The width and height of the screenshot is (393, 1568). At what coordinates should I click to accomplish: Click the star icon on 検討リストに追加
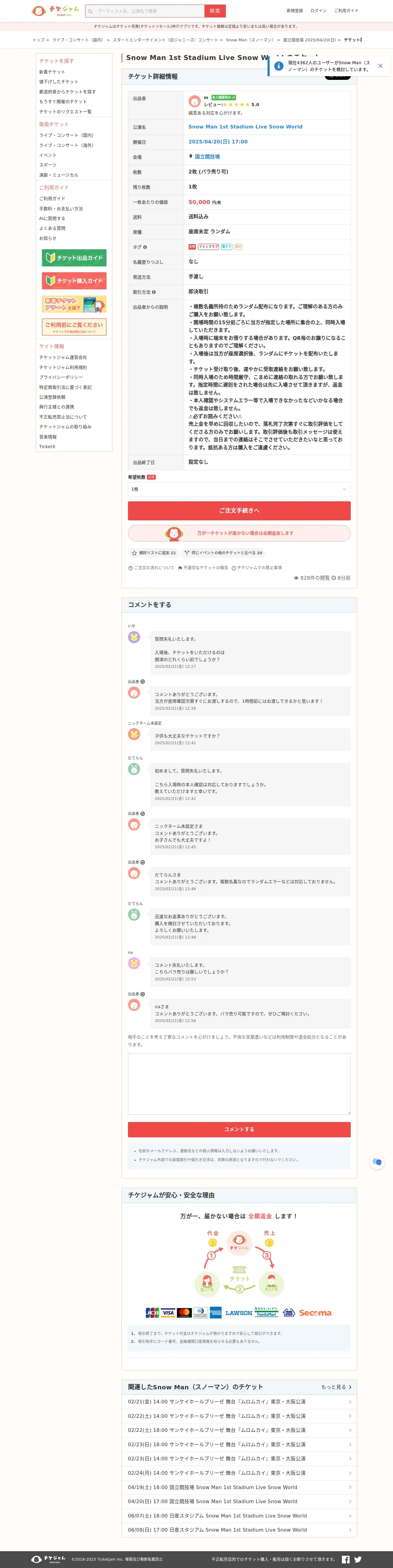[135, 553]
